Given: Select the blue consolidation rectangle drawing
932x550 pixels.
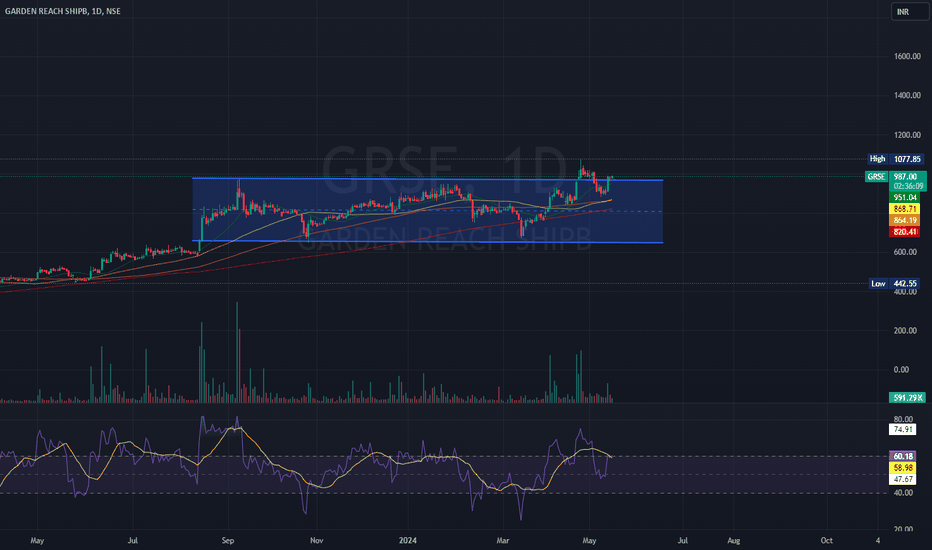Looking at the screenshot, I should 427,210.
